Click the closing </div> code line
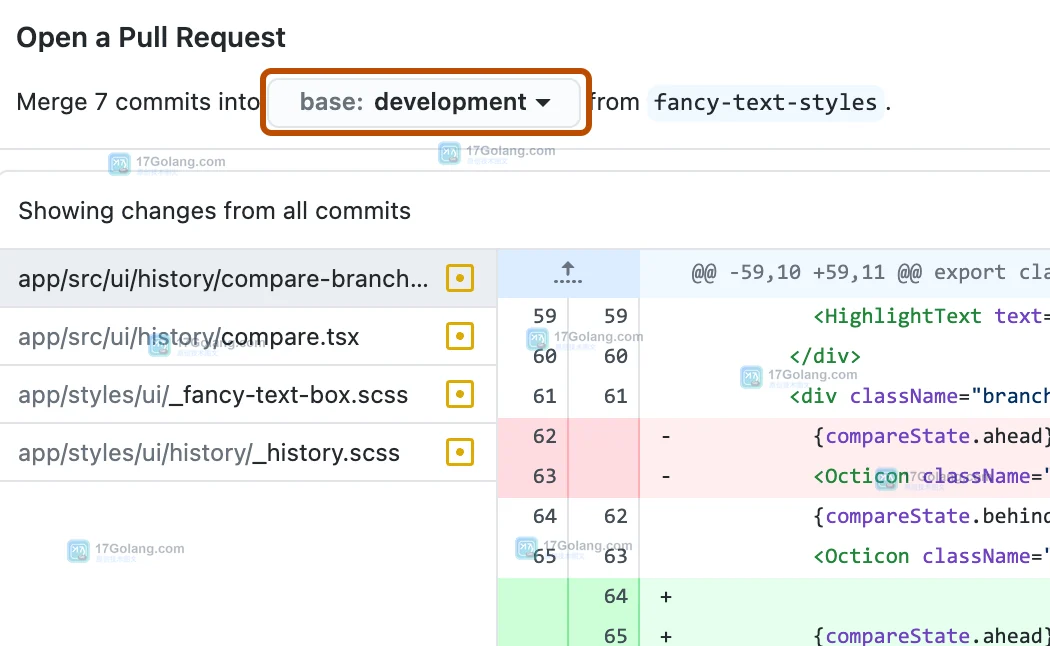This screenshot has height=646, width=1050. (x=825, y=356)
